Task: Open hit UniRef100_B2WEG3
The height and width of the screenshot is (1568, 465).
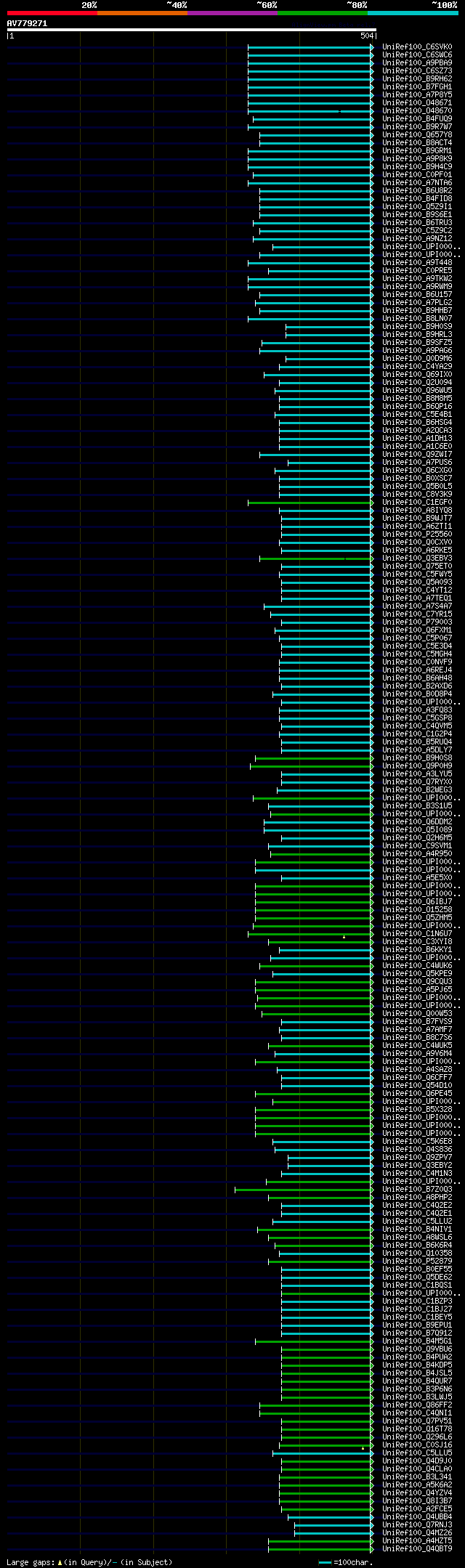Action: (417, 789)
